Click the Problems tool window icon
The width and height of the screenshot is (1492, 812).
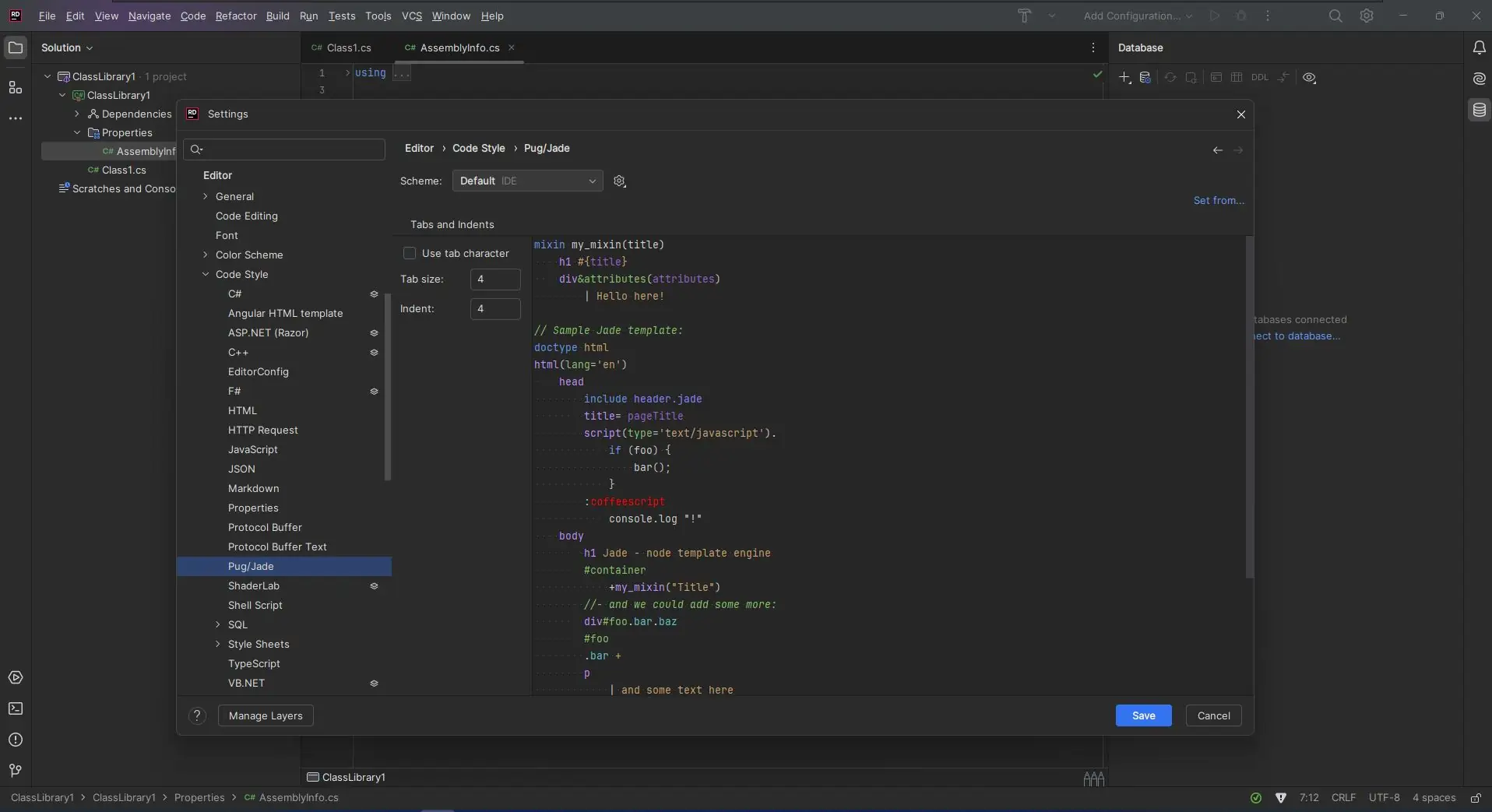[16, 740]
